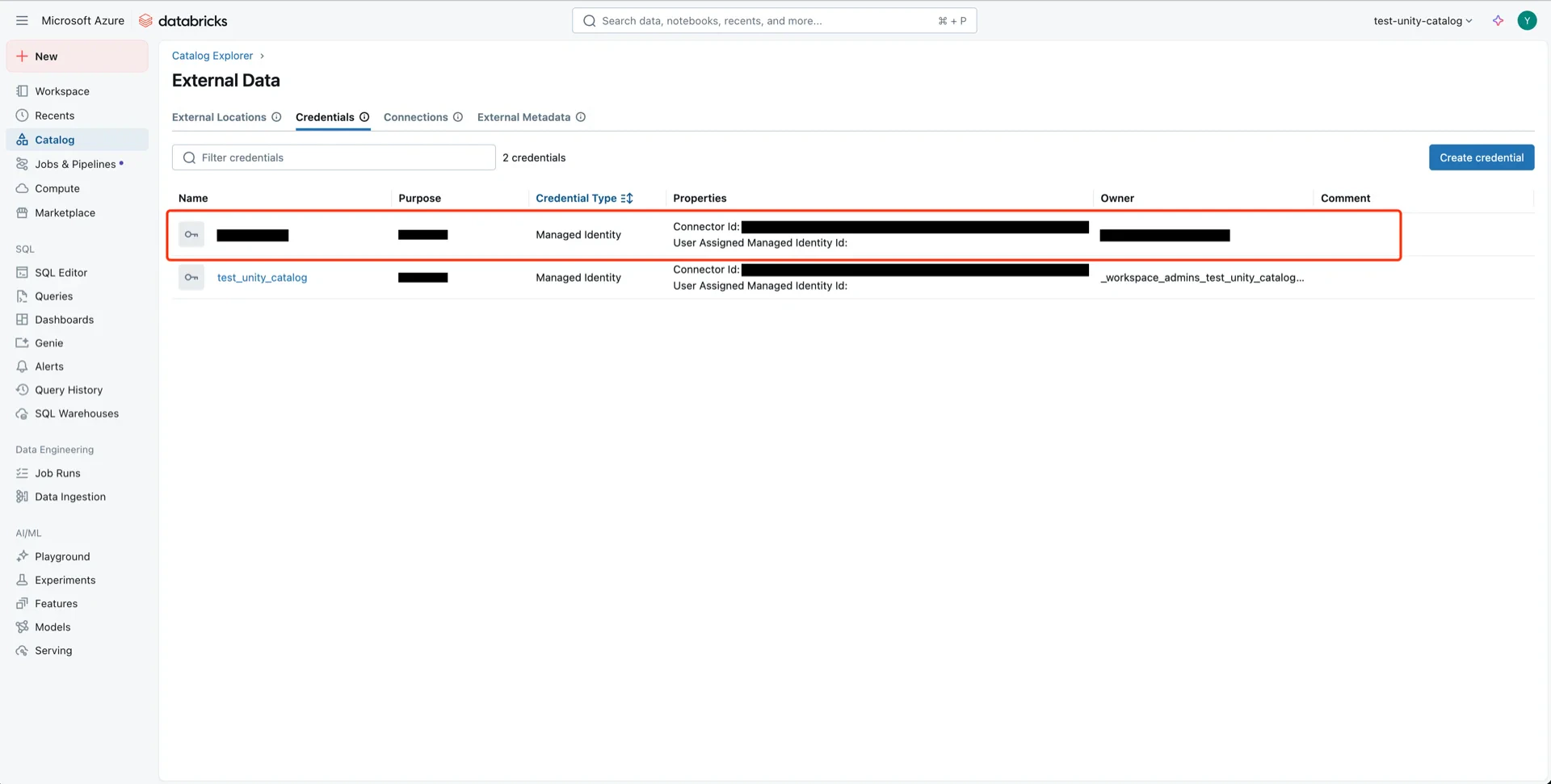Click the SQL Warehouses icon
Image resolution: width=1551 pixels, height=784 pixels.
(x=22, y=413)
